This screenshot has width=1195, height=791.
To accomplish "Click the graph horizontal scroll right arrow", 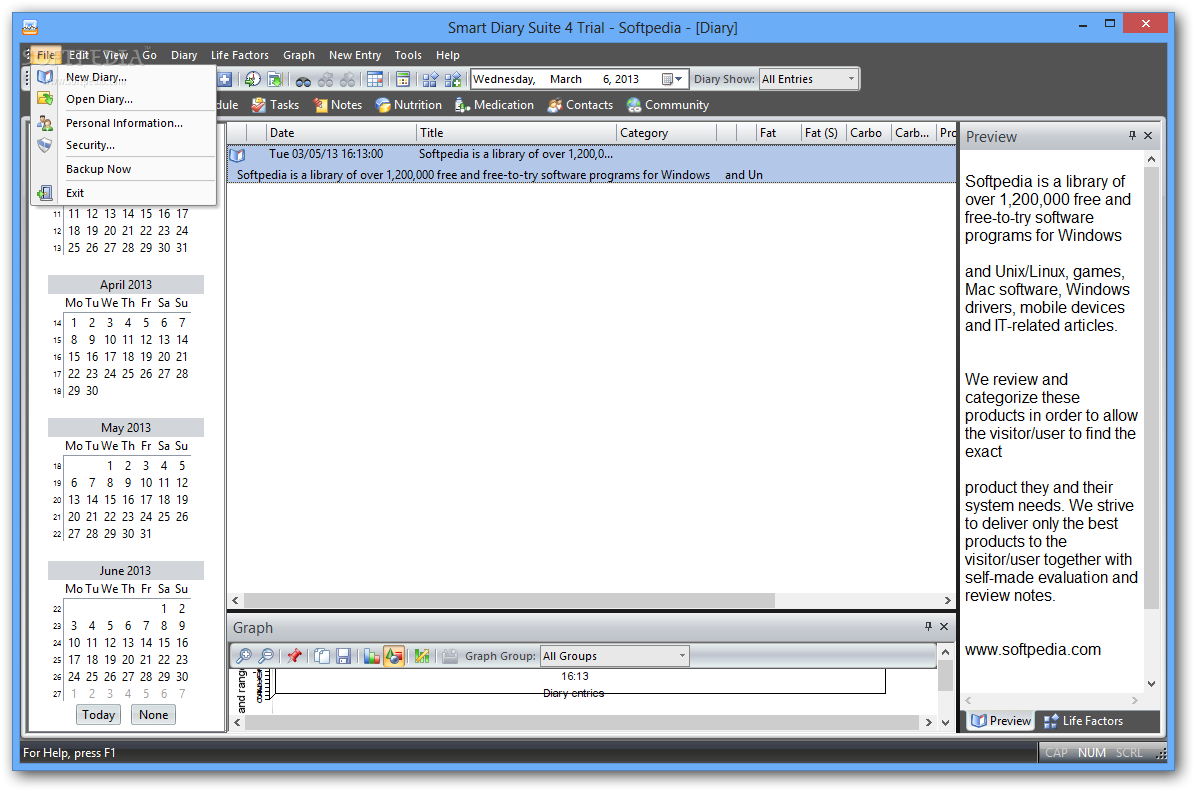I will [927, 722].
